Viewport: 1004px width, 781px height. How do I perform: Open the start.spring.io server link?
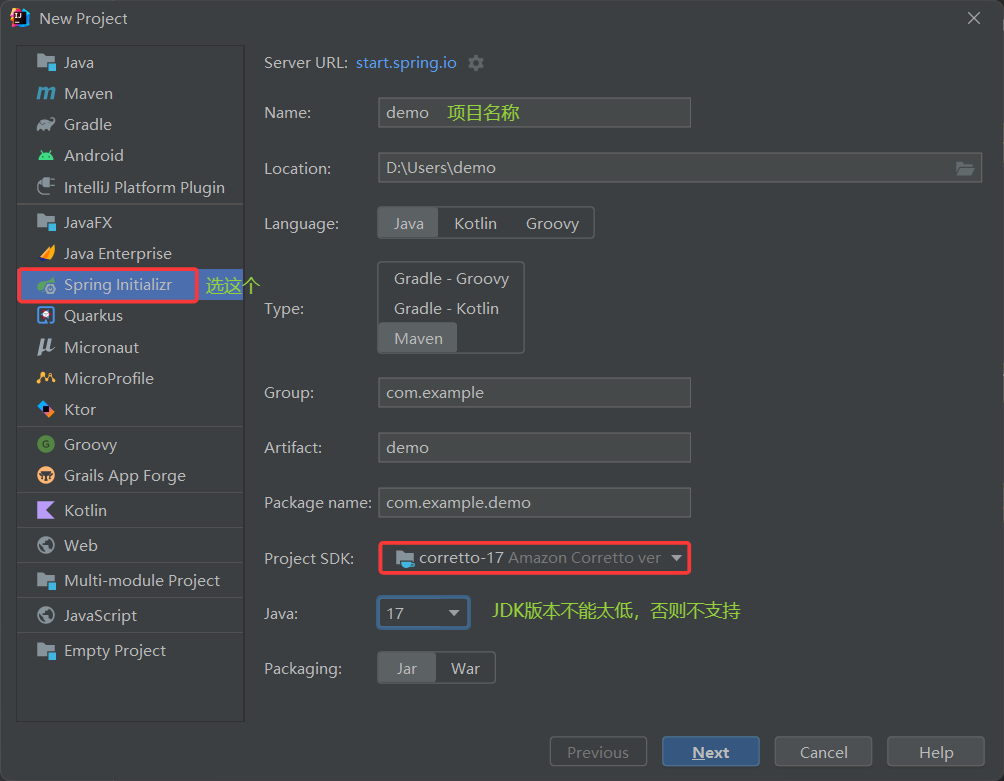tap(406, 63)
